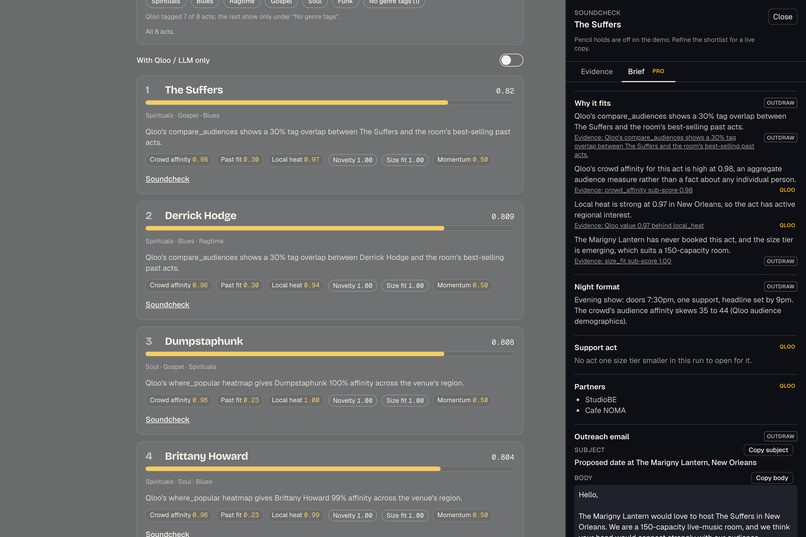Image resolution: width=806 pixels, height=537 pixels.
Task: Click Dumpstaphunk score progress bar
Action: tap(329, 354)
